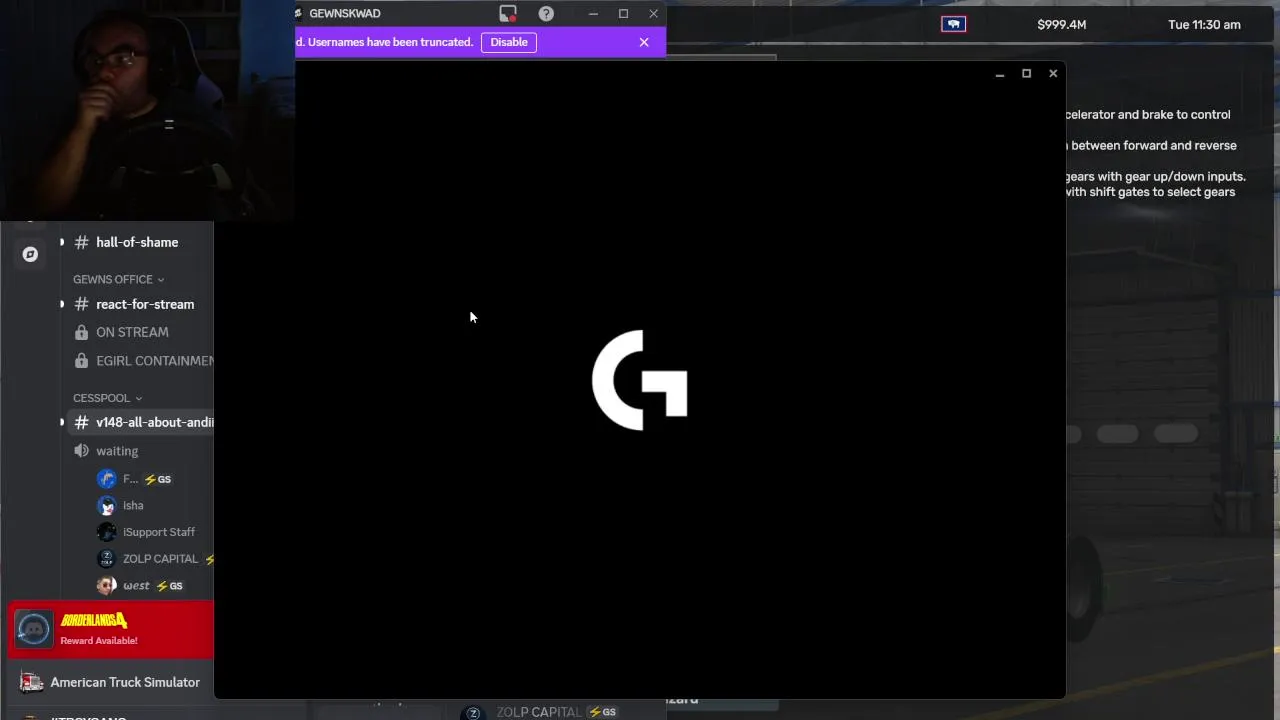
Task: Collapse the CESSPOOL category
Action: [107, 398]
